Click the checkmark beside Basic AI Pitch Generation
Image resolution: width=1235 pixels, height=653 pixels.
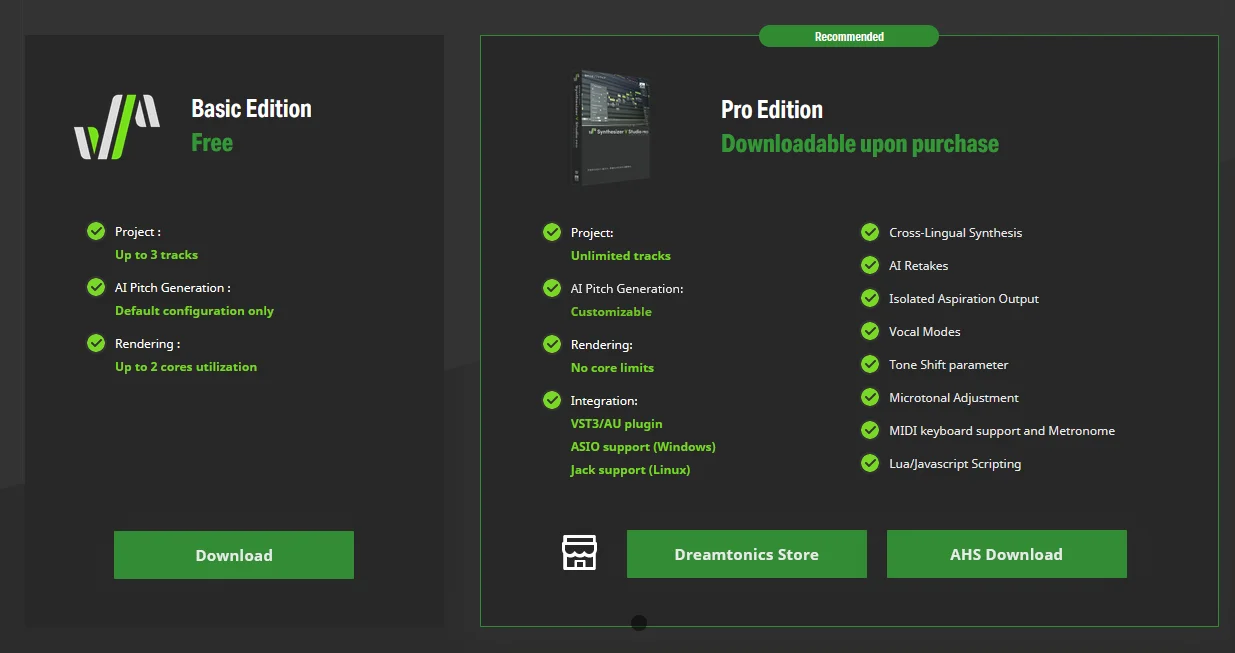[x=96, y=288]
